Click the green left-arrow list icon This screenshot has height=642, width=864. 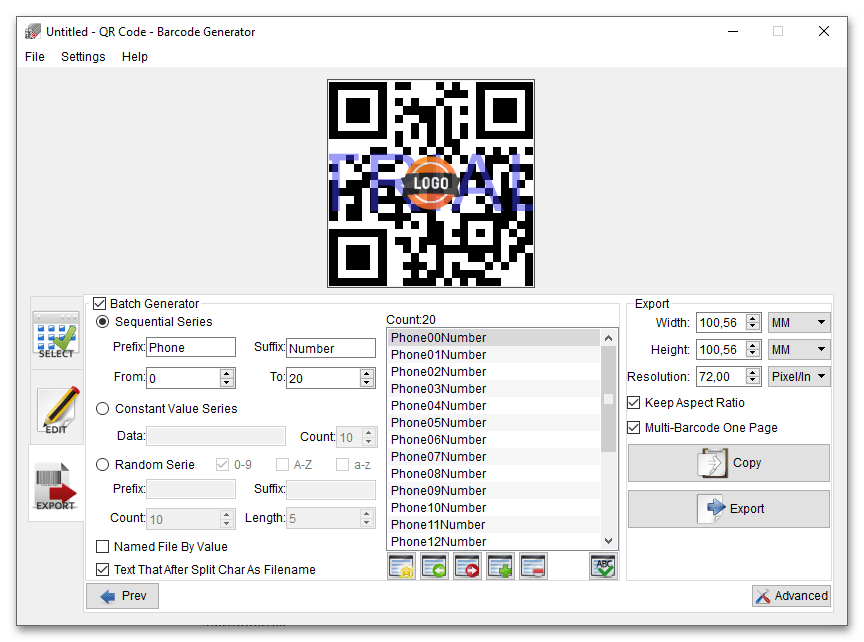coord(434,566)
